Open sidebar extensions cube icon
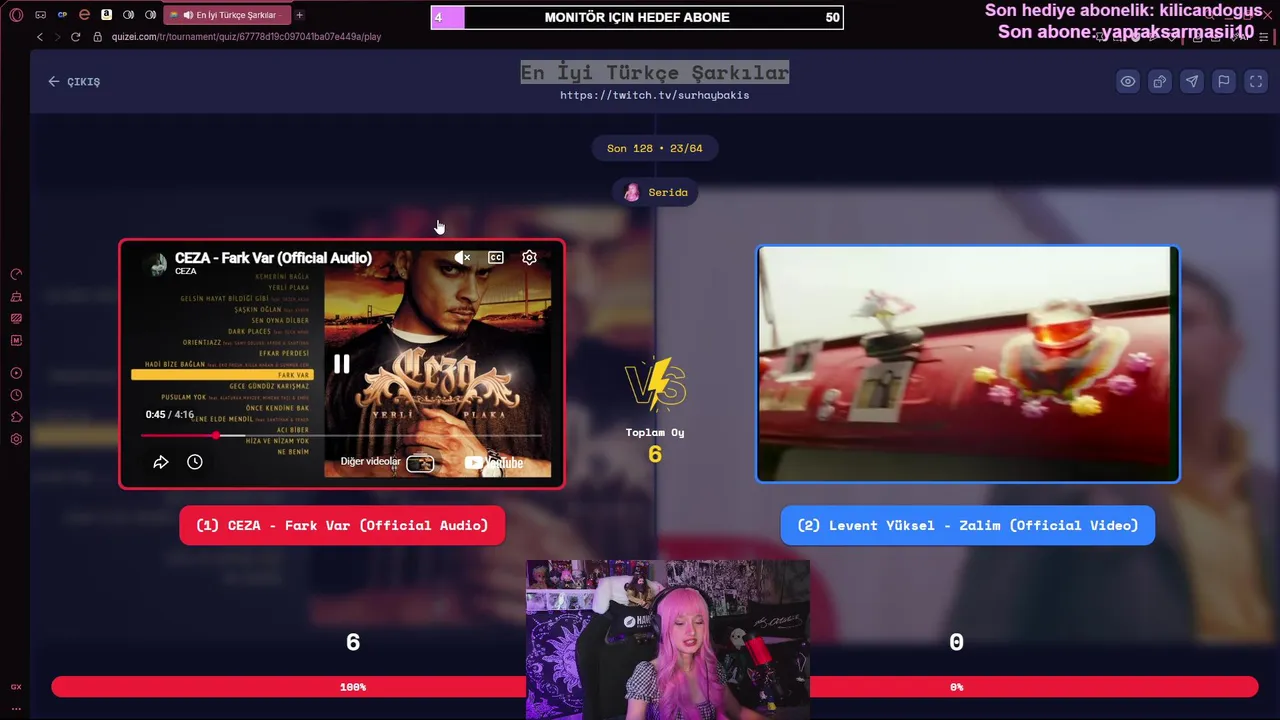Screen dimensions: 1280x720 pyautogui.click(x=16, y=417)
